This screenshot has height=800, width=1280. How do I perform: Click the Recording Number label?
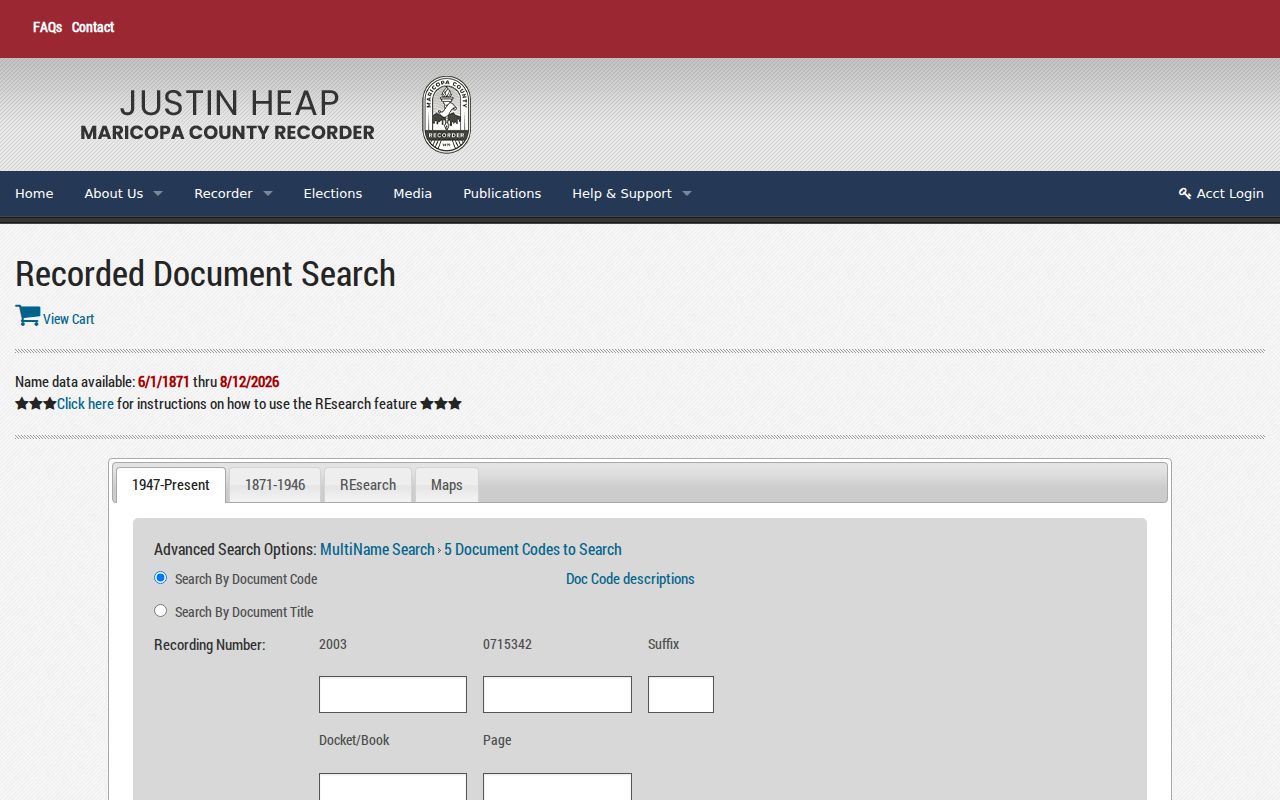(x=210, y=645)
